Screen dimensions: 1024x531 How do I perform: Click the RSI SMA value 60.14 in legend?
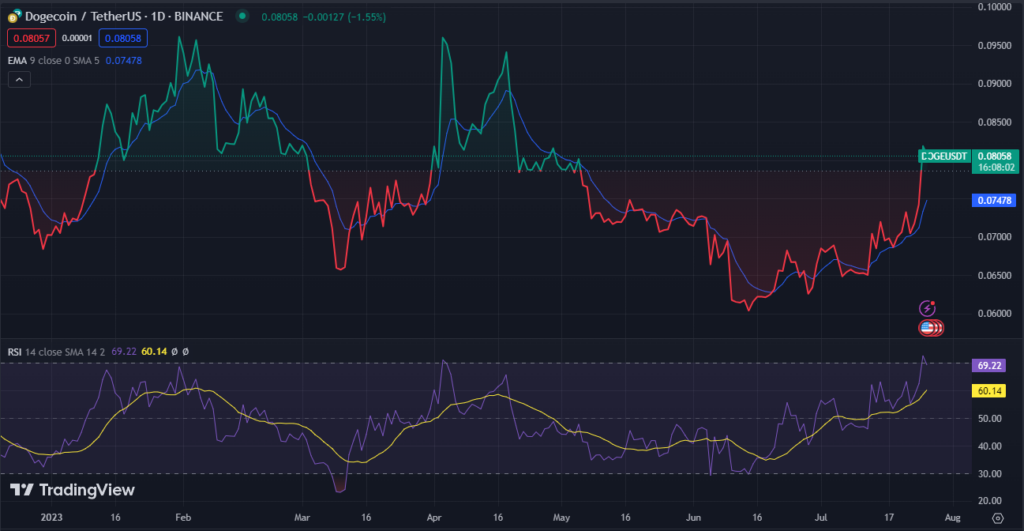(x=154, y=352)
